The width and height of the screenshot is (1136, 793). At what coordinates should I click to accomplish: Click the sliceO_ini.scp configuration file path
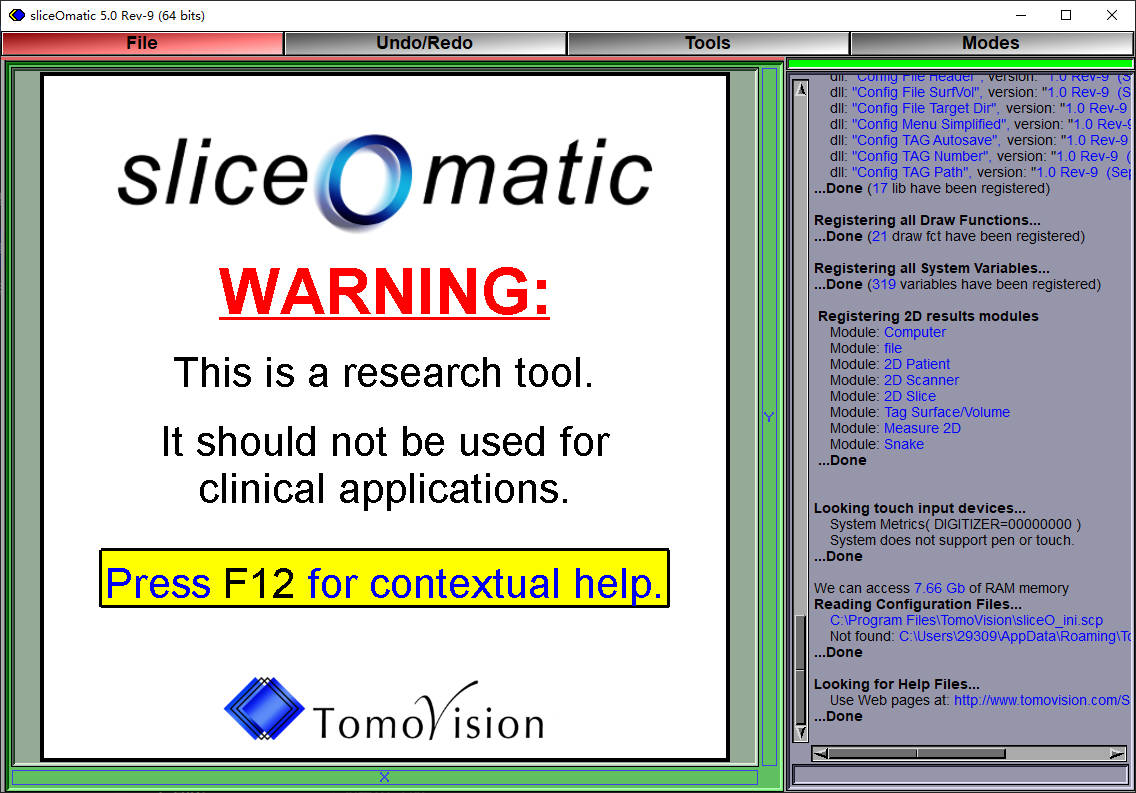(x=966, y=621)
